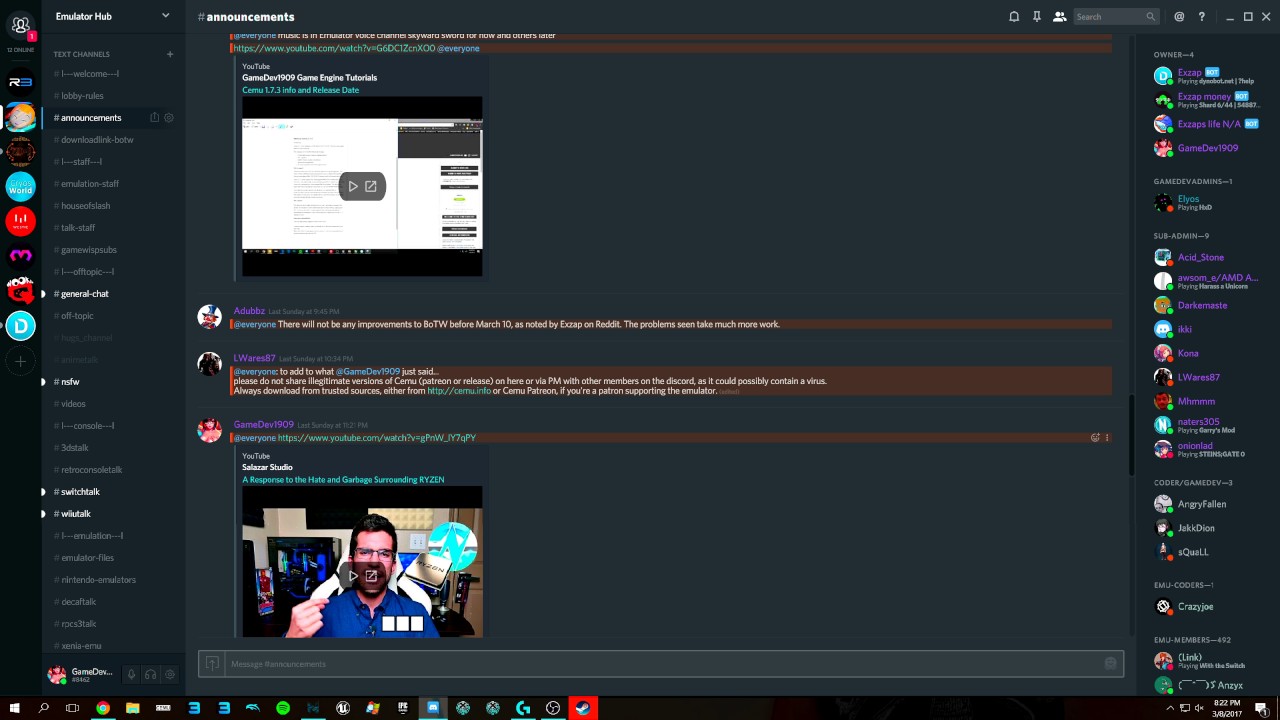Viewport: 1280px width, 720px height.
Task: Expand the Emulator Hub server dropdown
Action: (x=166, y=15)
